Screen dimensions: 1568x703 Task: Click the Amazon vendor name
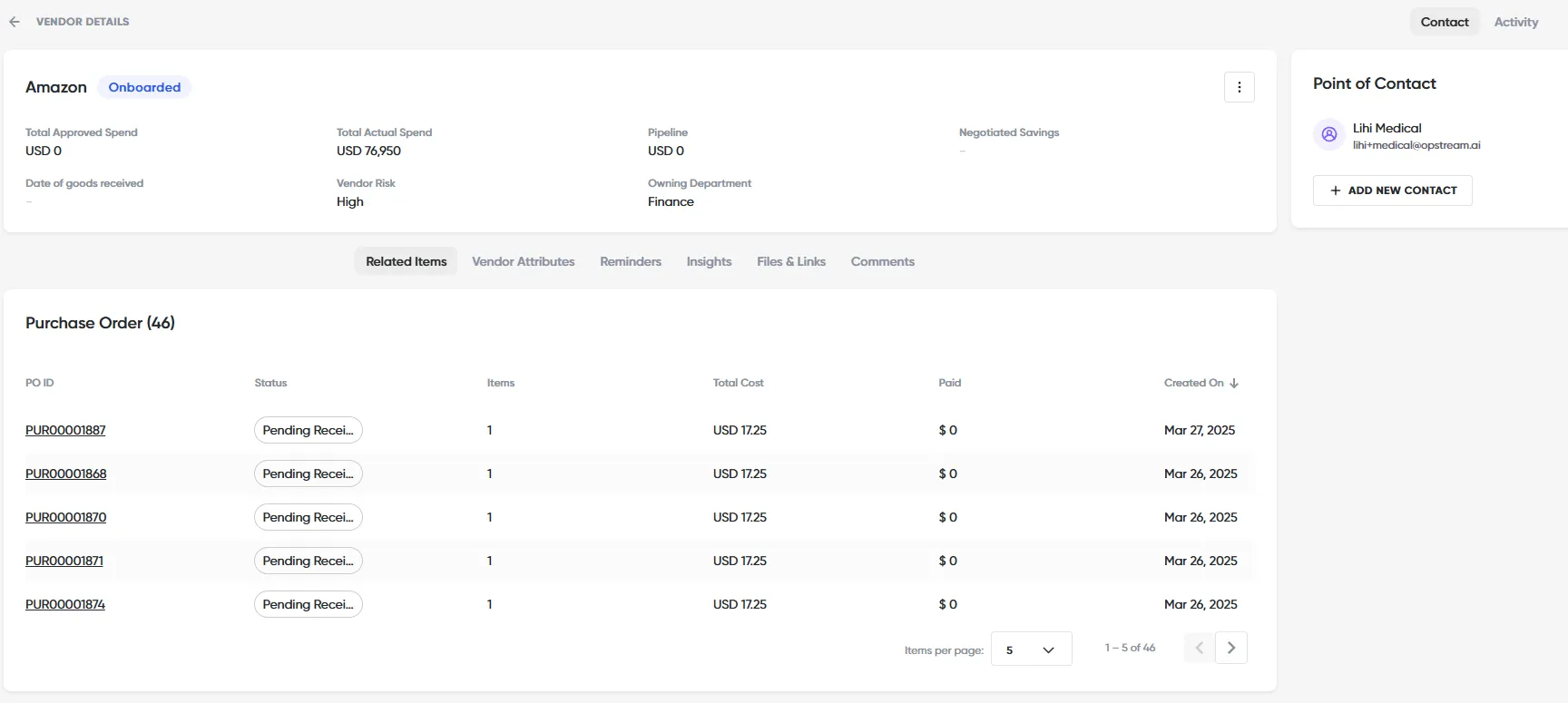(x=56, y=87)
